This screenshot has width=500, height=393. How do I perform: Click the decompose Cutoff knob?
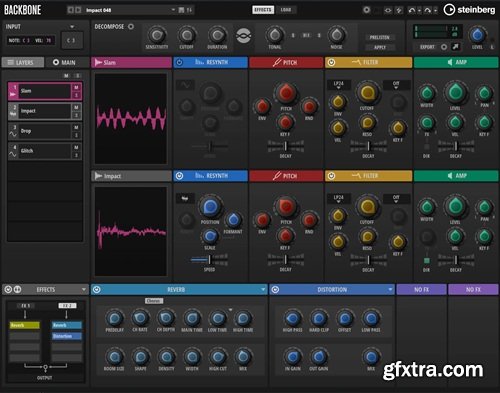[x=187, y=35]
